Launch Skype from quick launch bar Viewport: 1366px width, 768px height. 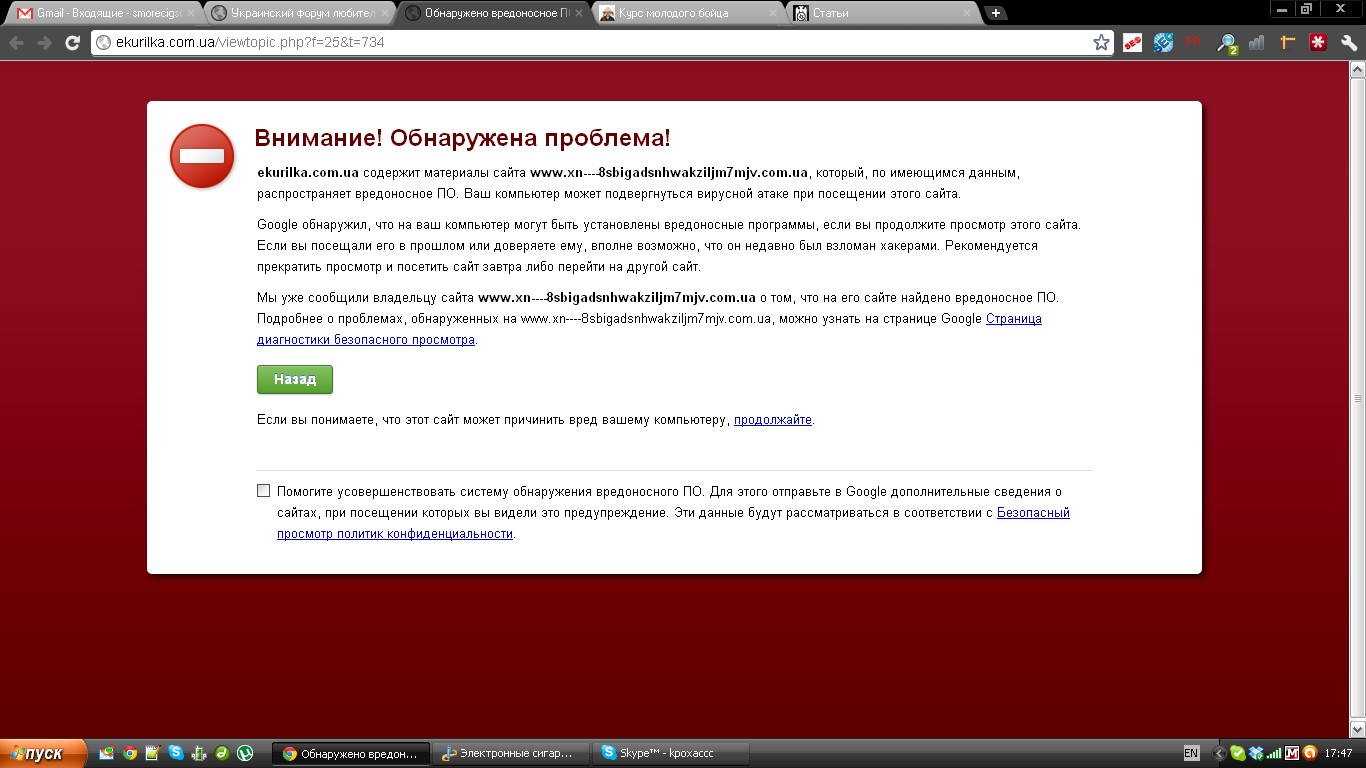point(176,753)
